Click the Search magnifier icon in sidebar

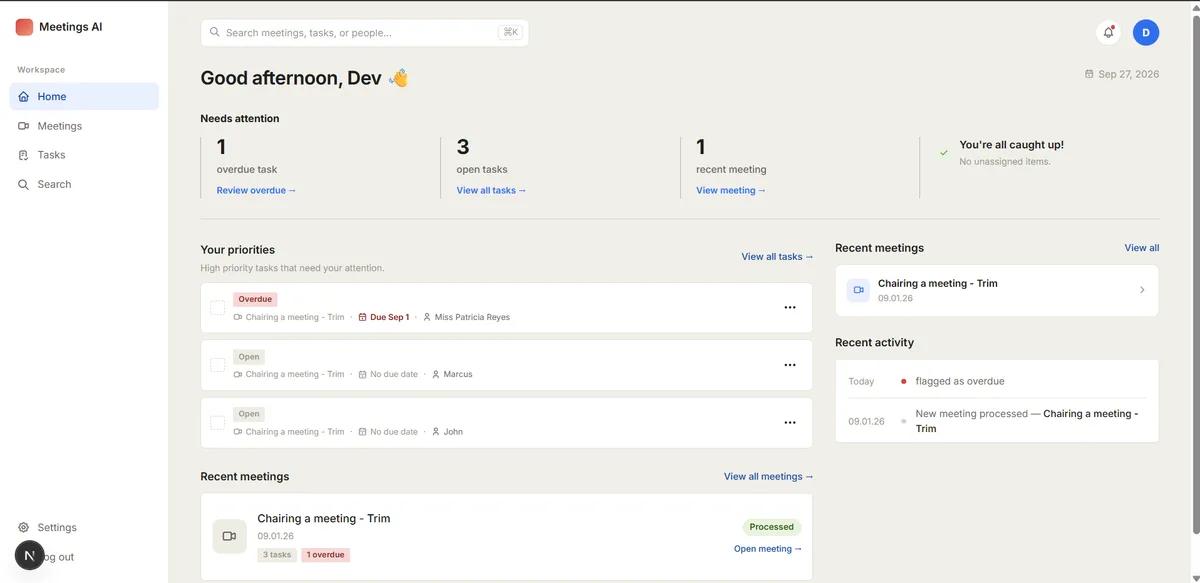click(24, 184)
